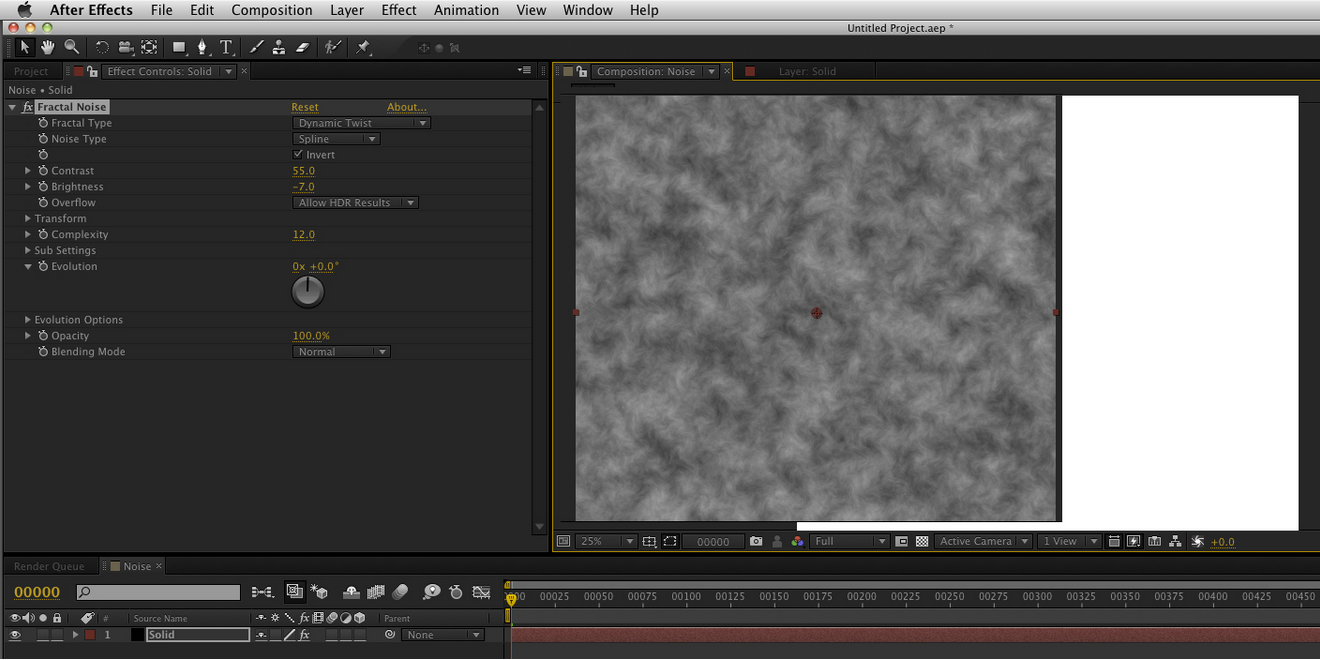The height and width of the screenshot is (660, 1320).
Task: Toggle the fx switch on Fractal Noise
Action: [x=28, y=107]
